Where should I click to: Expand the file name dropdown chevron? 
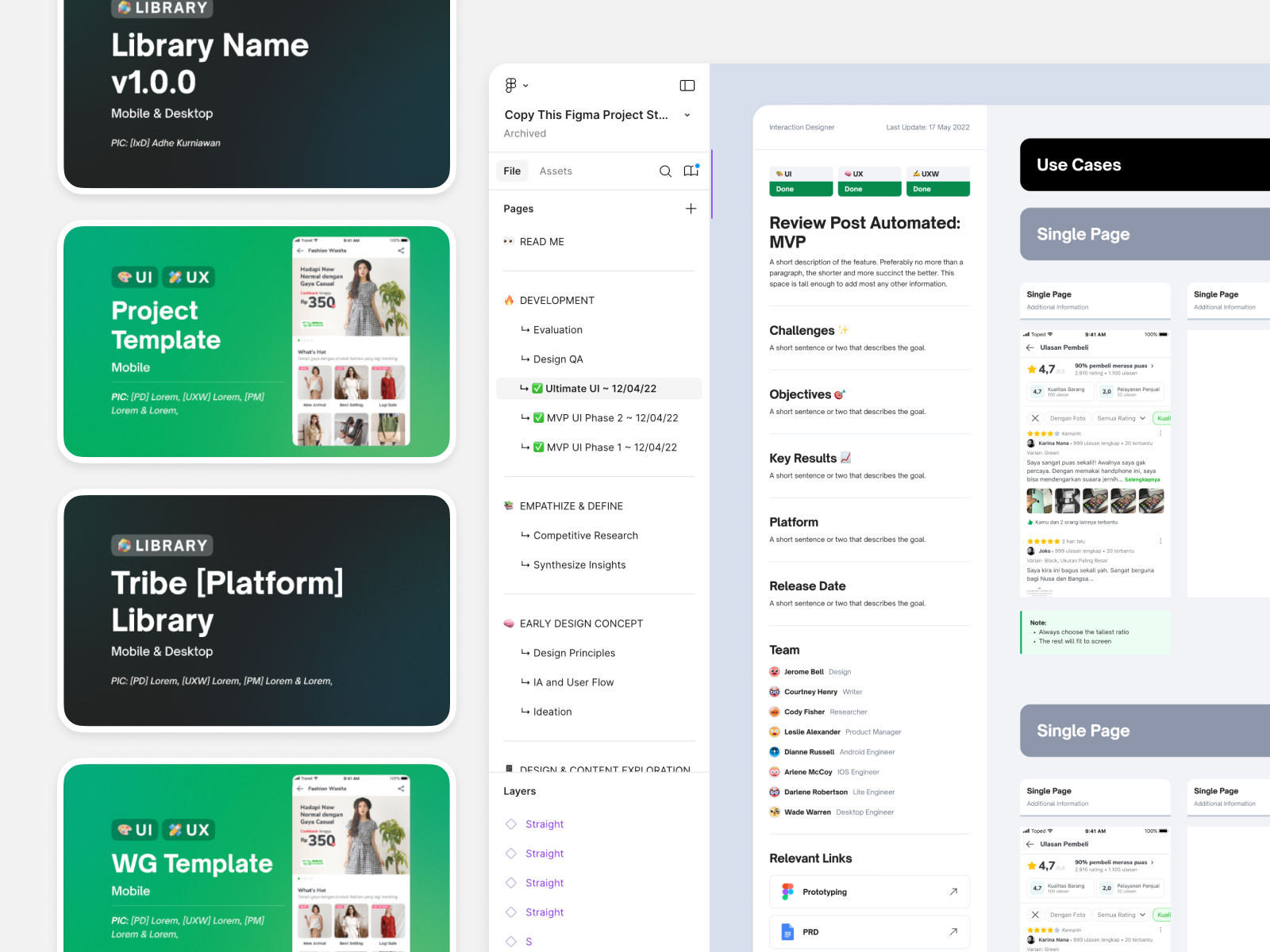687,114
